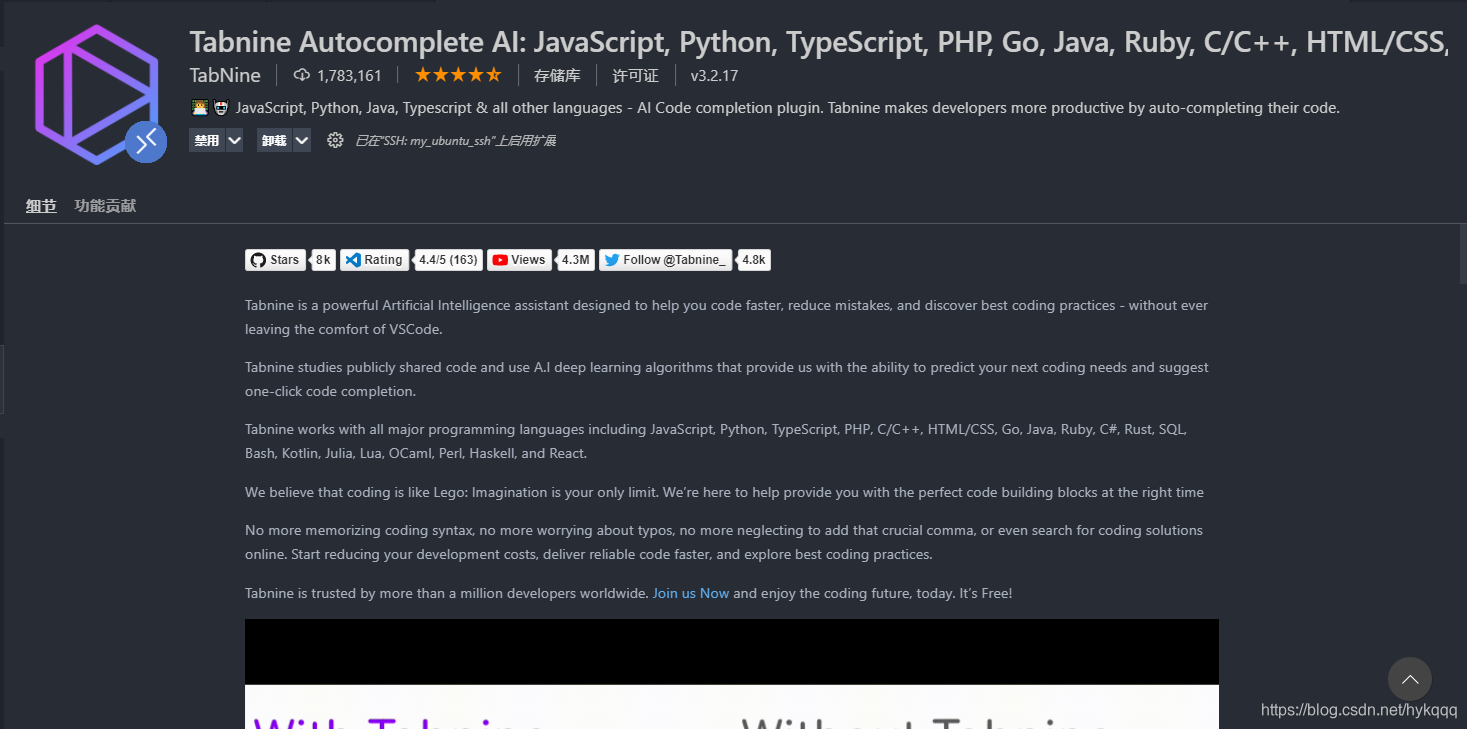Click the Twitter Follow @Tabnine_ badge
This screenshot has height=729, width=1467.
point(665,260)
